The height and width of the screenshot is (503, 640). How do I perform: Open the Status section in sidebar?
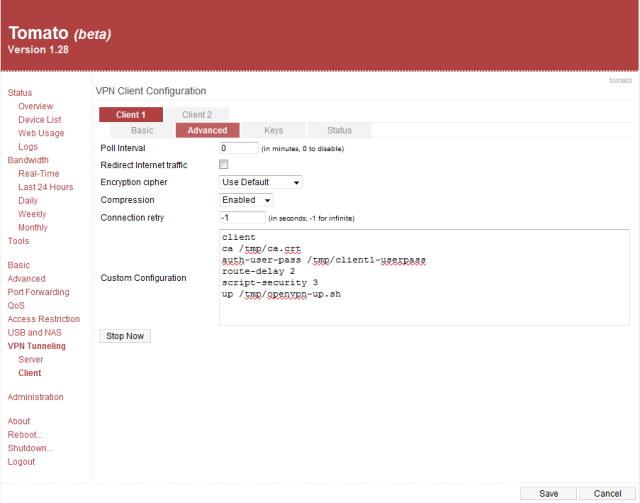coord(20,93)
